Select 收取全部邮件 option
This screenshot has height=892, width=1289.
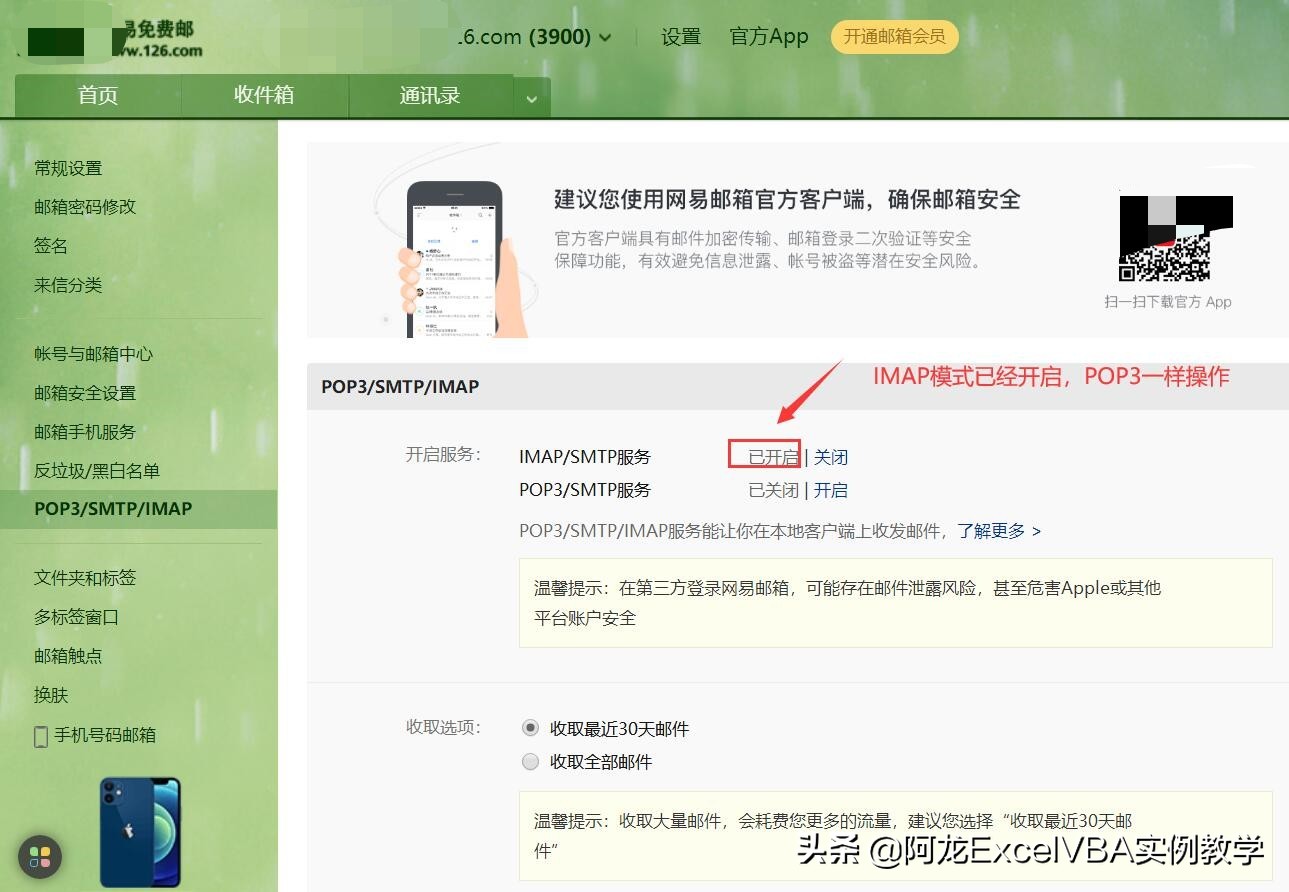(x=531, y=761)
